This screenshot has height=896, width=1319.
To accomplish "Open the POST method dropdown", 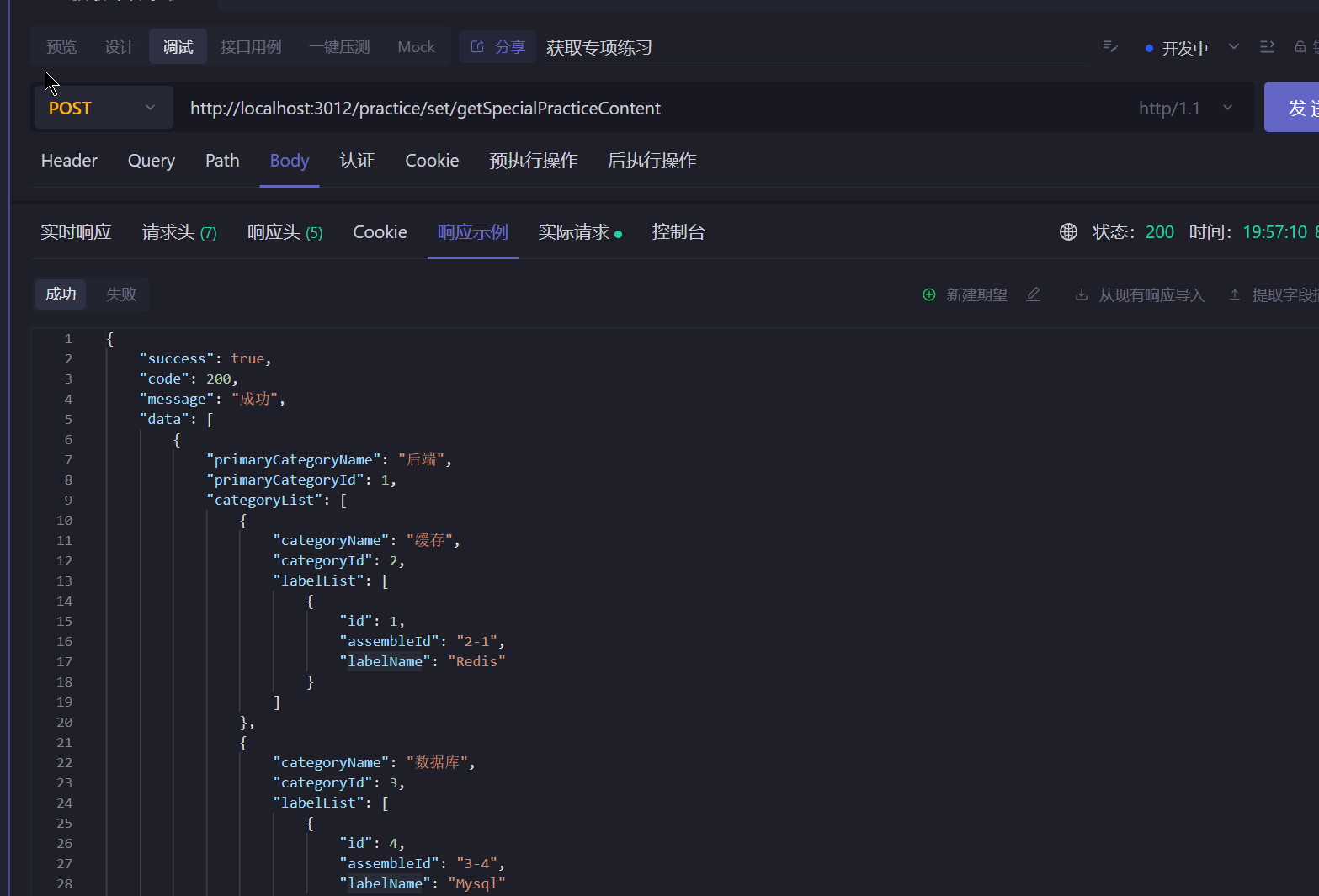I will pos(102,108).
